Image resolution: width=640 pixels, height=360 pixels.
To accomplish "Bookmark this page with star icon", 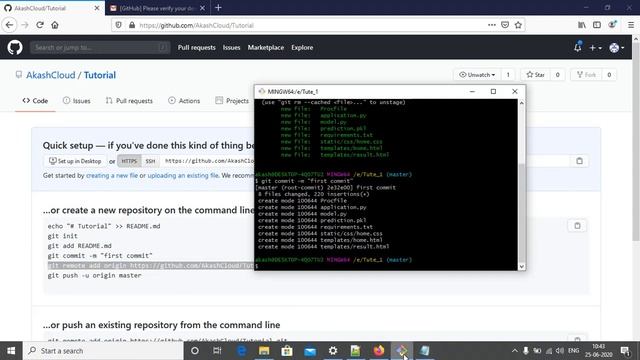I will [518, 25].
